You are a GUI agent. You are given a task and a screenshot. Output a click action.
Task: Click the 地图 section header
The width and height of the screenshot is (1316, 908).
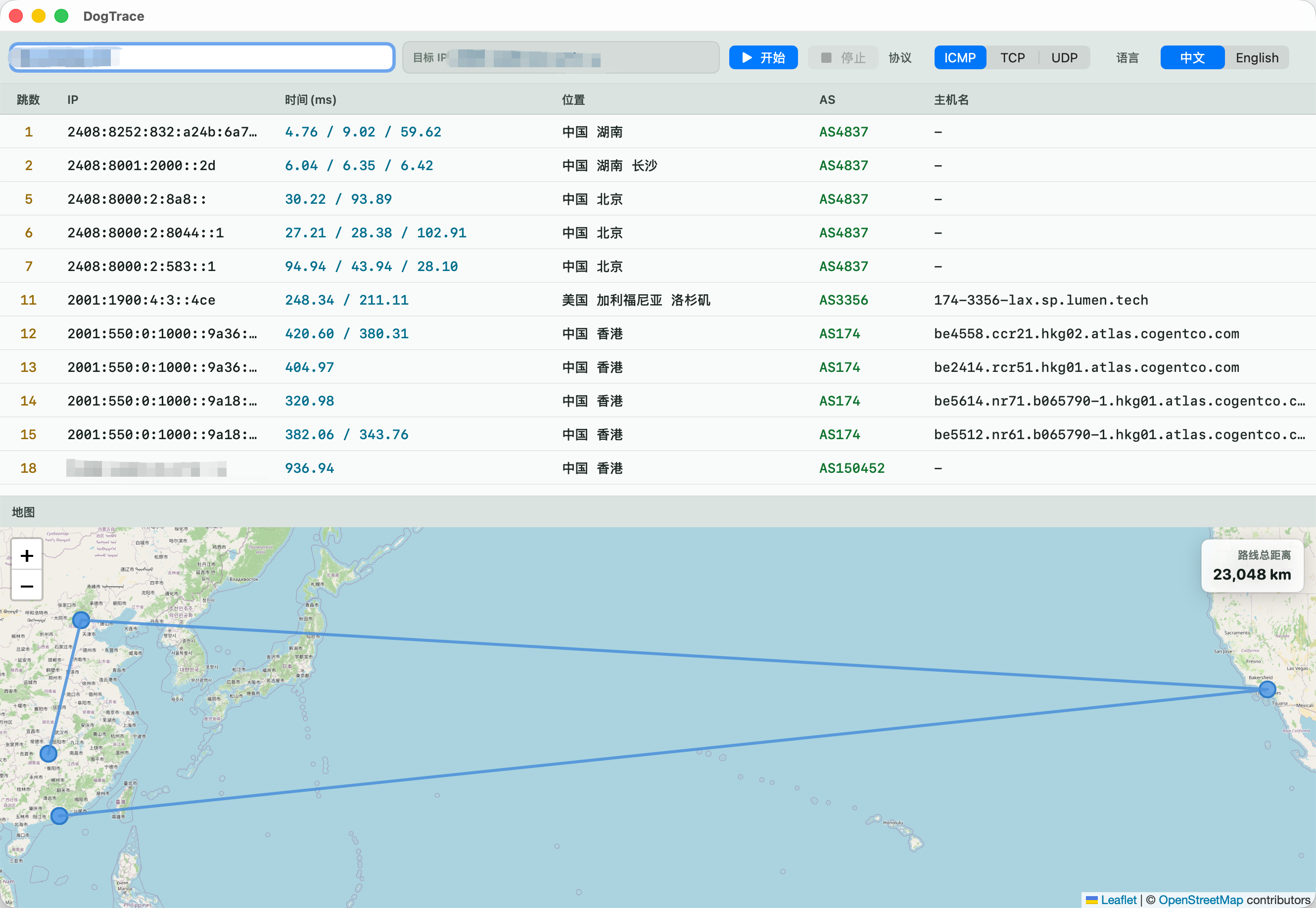pos(23,512)
